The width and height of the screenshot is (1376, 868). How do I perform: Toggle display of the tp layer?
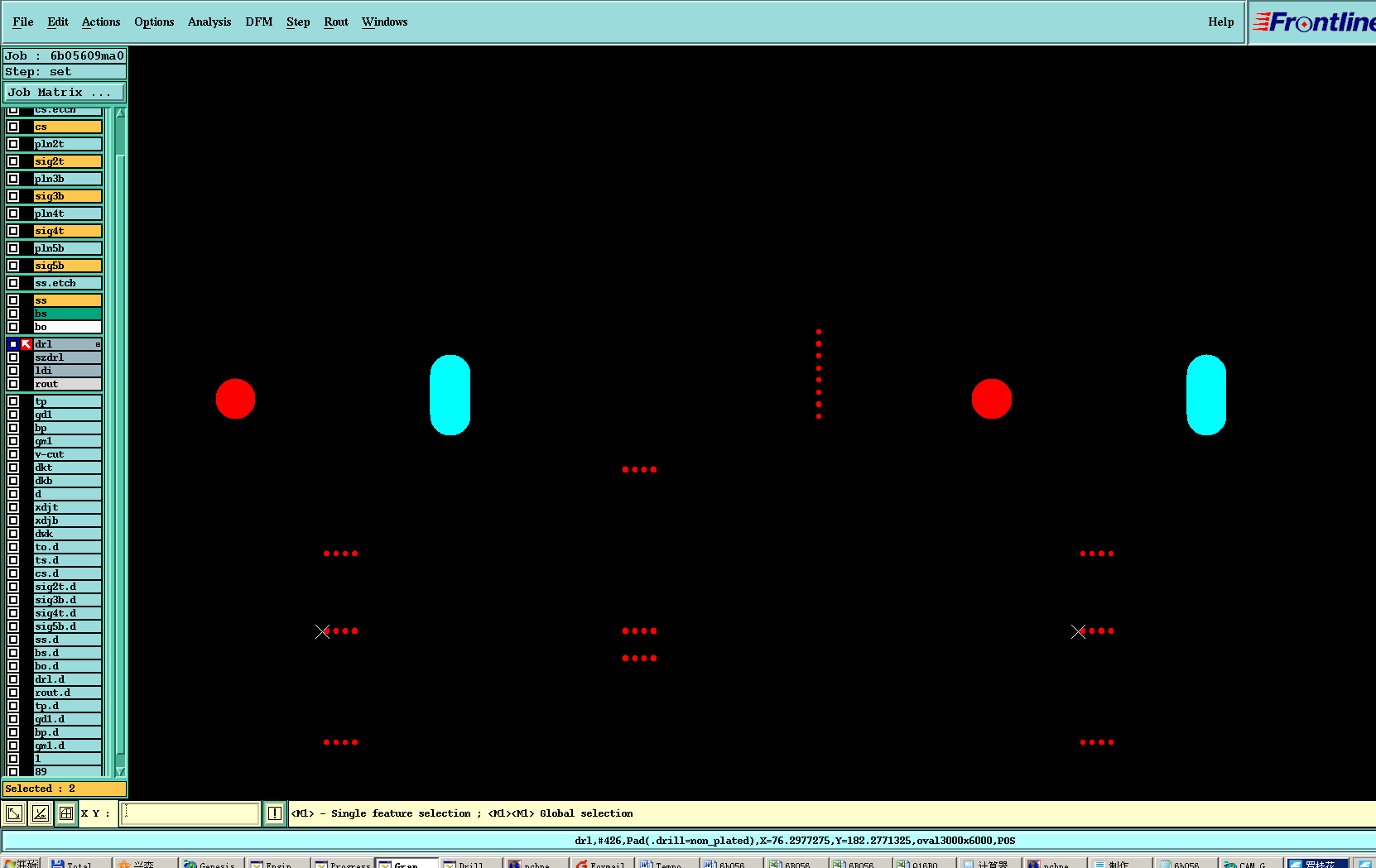coord(13,401)
